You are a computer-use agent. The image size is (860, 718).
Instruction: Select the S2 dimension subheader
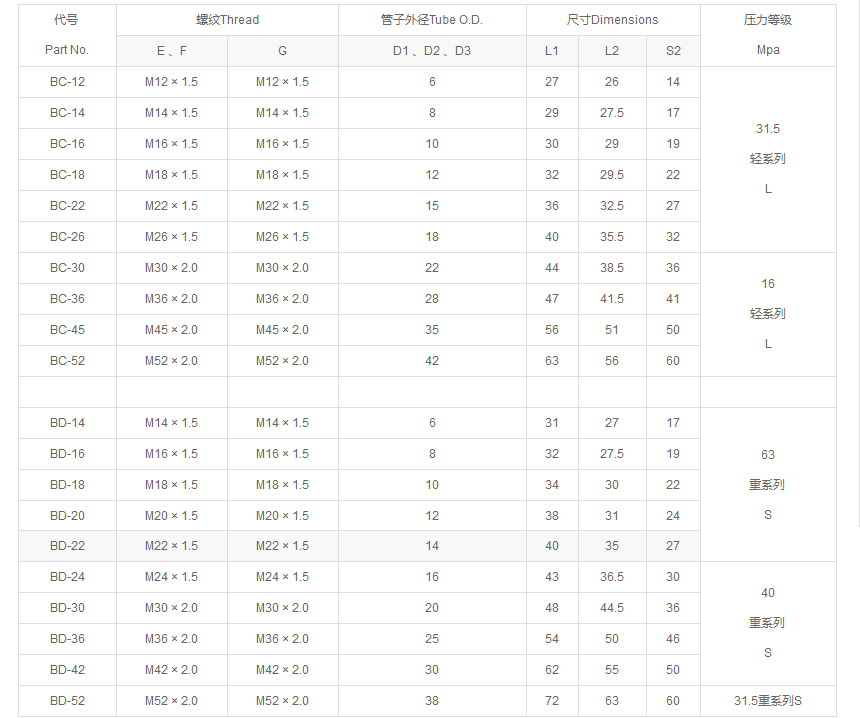673,51
